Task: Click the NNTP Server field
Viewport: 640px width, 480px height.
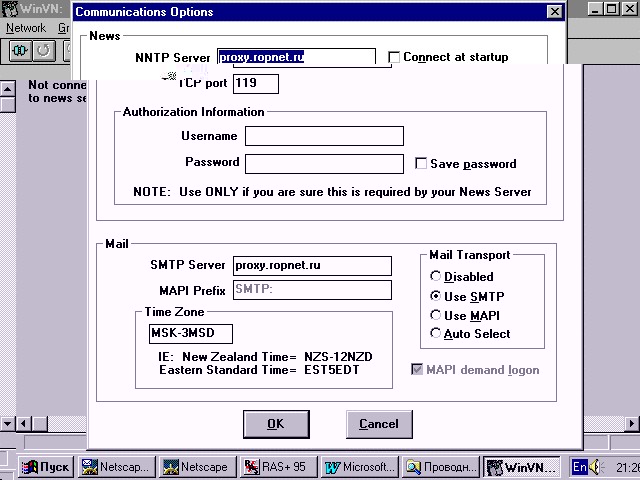Action: click(296, 57)
